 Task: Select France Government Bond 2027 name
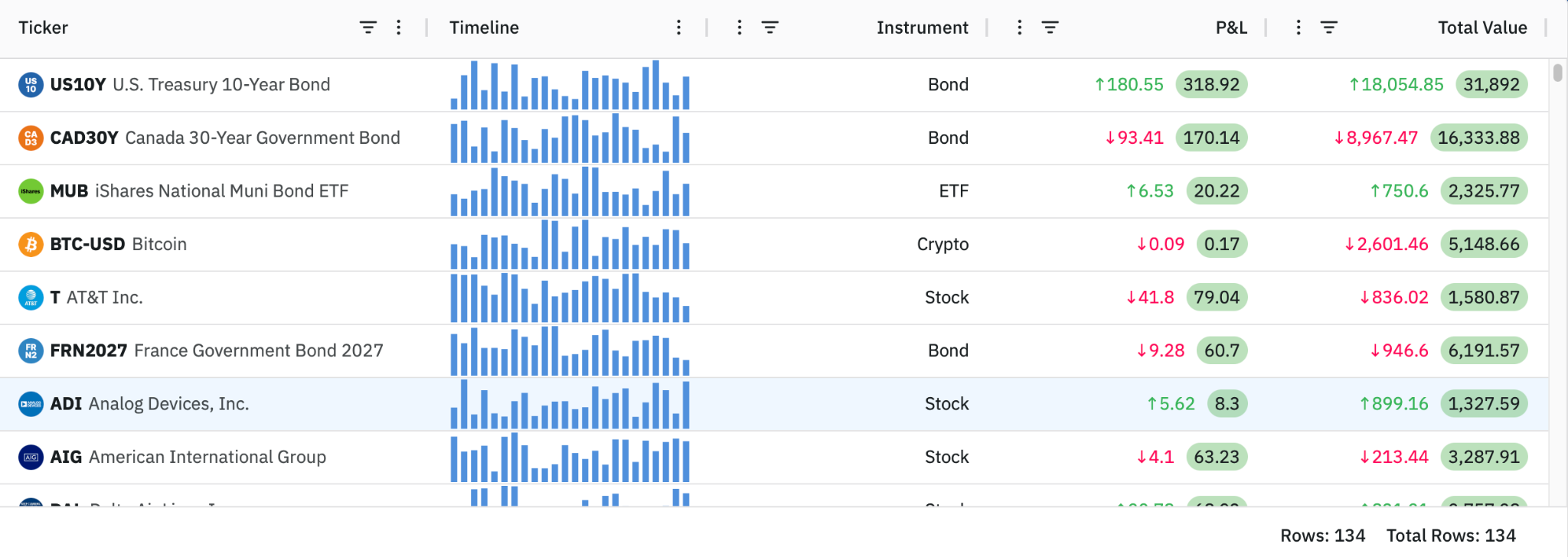(x=259, y=350)
